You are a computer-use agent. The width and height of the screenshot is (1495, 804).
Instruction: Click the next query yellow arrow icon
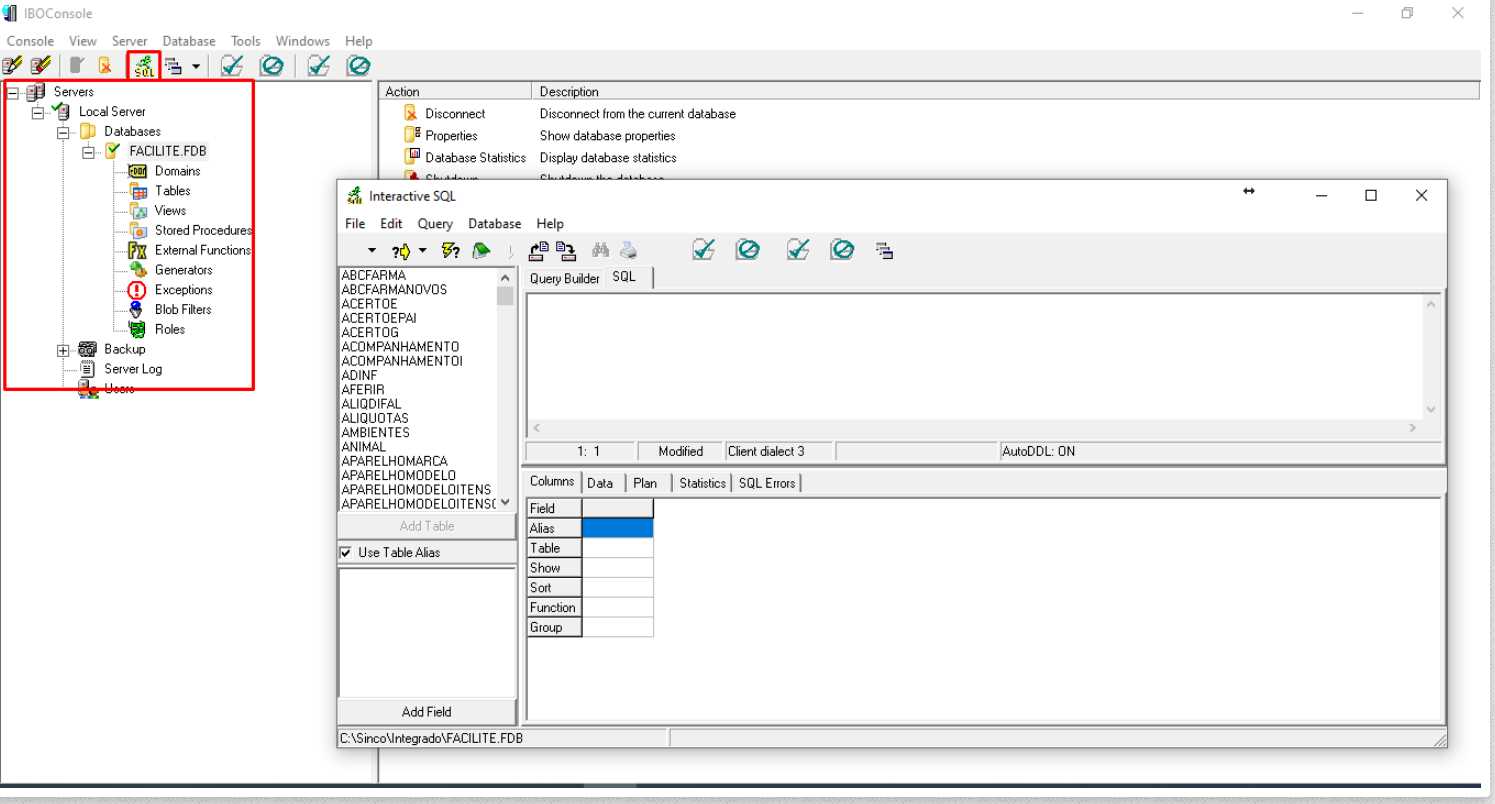401,251
